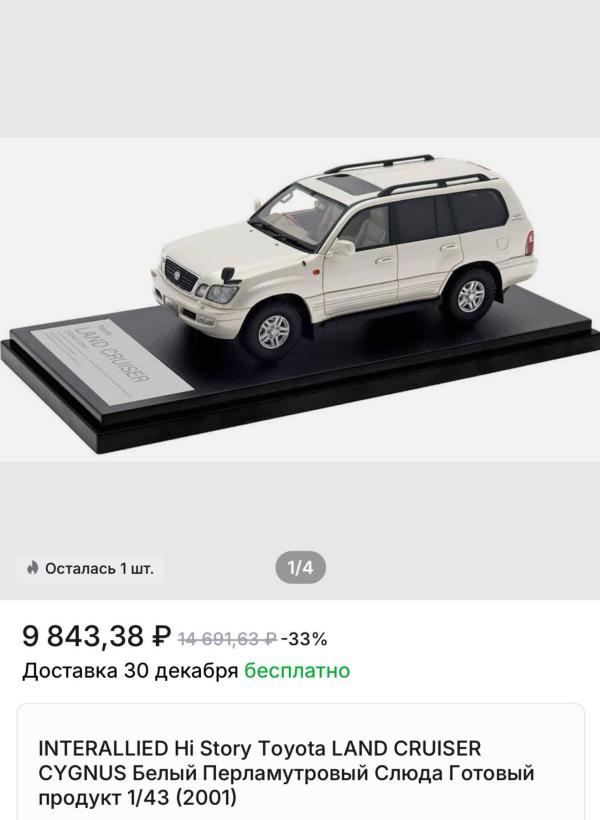Image resolution: width=600 pixels, height=820 pixels.
Task: Tap the 'Осталась 1 шт.' stock badge
Action: pos(90,568)
